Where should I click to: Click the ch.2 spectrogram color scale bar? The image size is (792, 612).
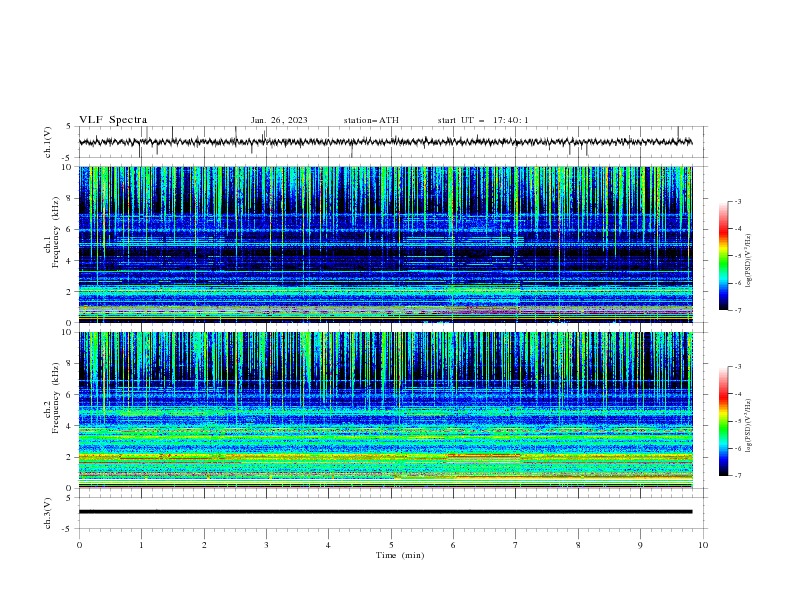pyautogui.click(x=723, y=421)
